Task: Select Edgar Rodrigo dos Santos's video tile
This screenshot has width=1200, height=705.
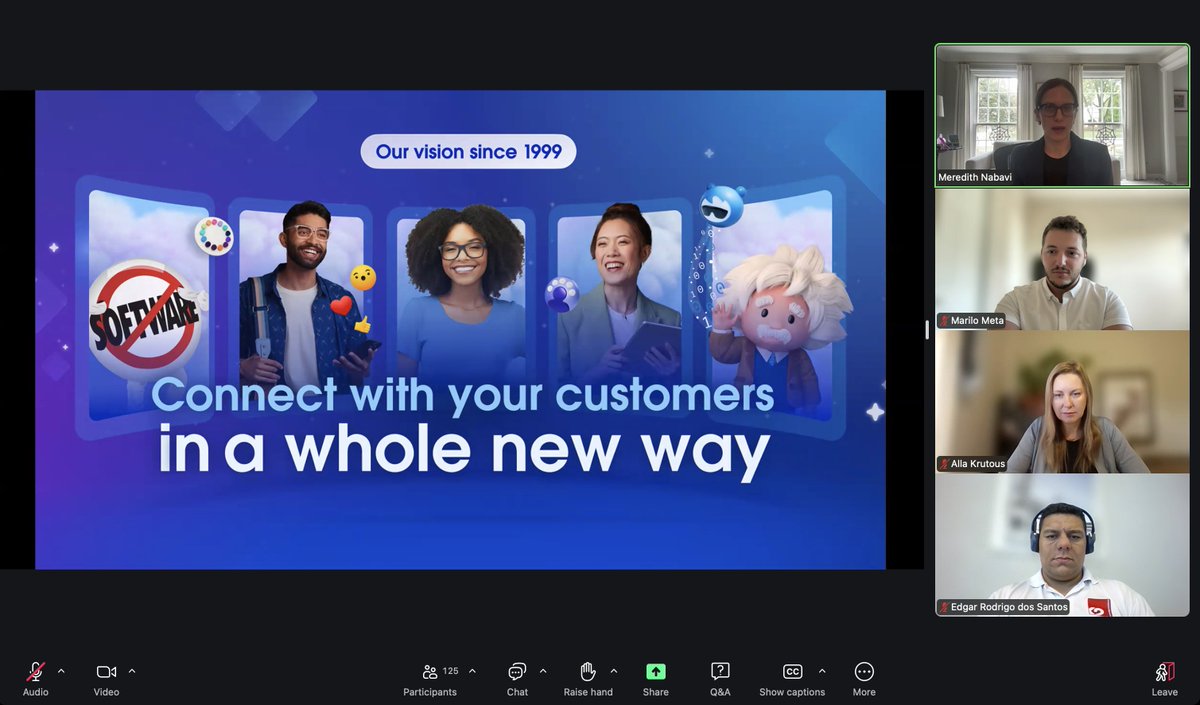Action: pyautogui.click(x=1062, y=545)
